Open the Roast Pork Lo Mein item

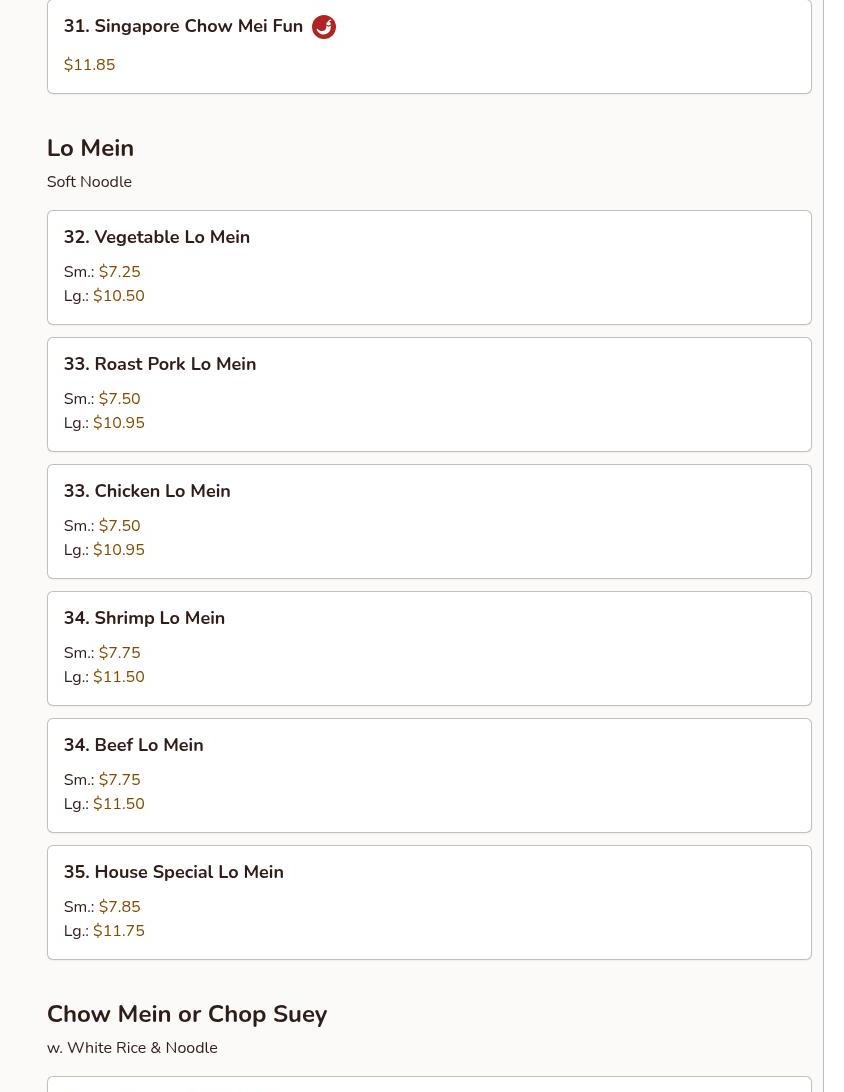click(x=160, y=364)
